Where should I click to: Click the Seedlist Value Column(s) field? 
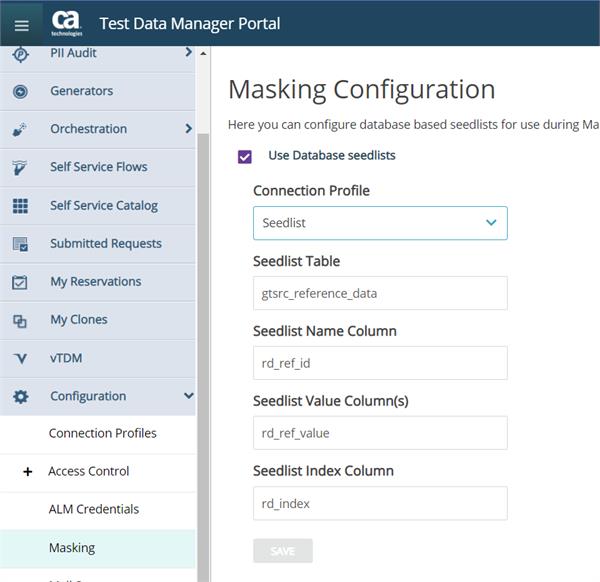pos(380,433)
